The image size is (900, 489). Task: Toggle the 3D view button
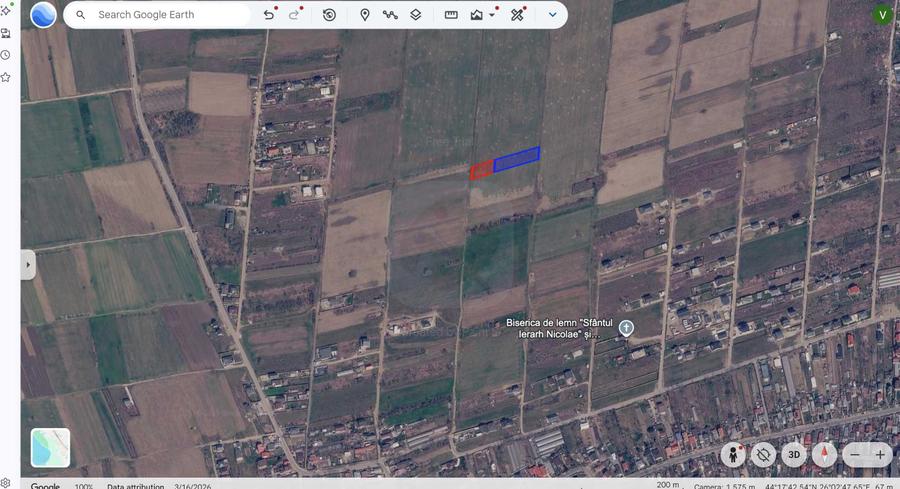[x=794, y=455]
